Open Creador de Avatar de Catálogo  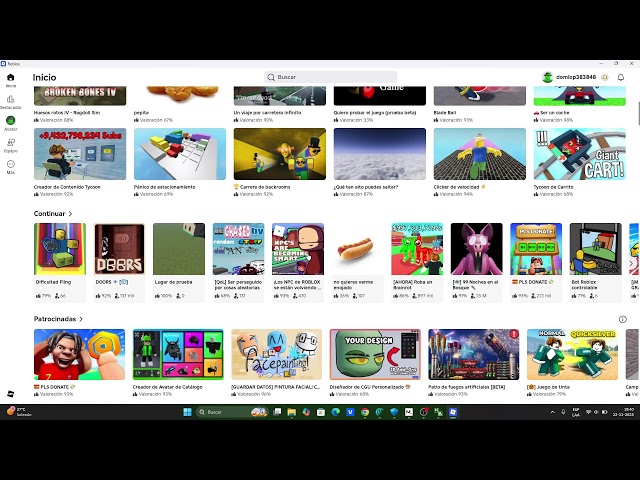(178, 355)
